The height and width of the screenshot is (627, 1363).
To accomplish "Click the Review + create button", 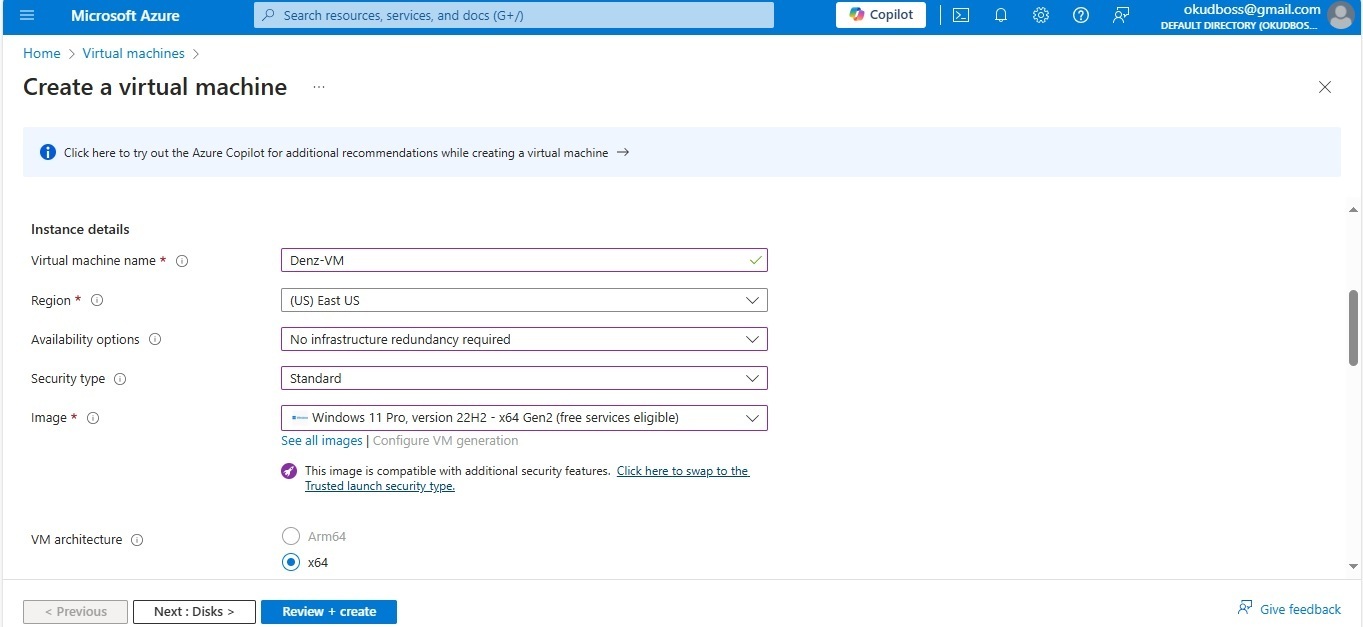I will (329, 612).
